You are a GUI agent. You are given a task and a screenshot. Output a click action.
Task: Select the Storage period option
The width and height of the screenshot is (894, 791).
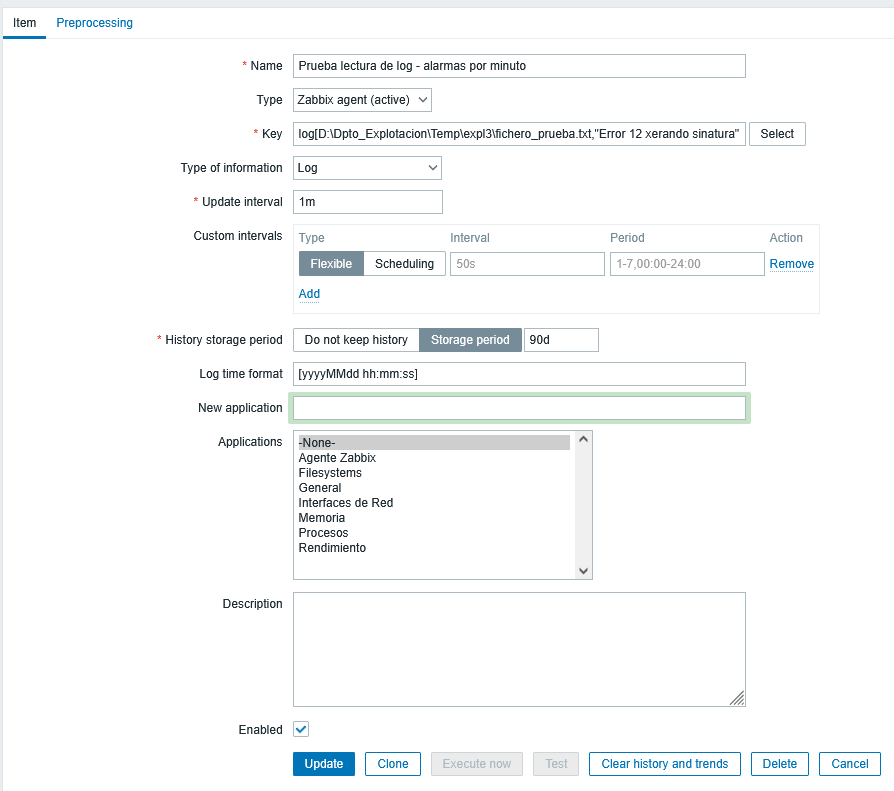470,340
